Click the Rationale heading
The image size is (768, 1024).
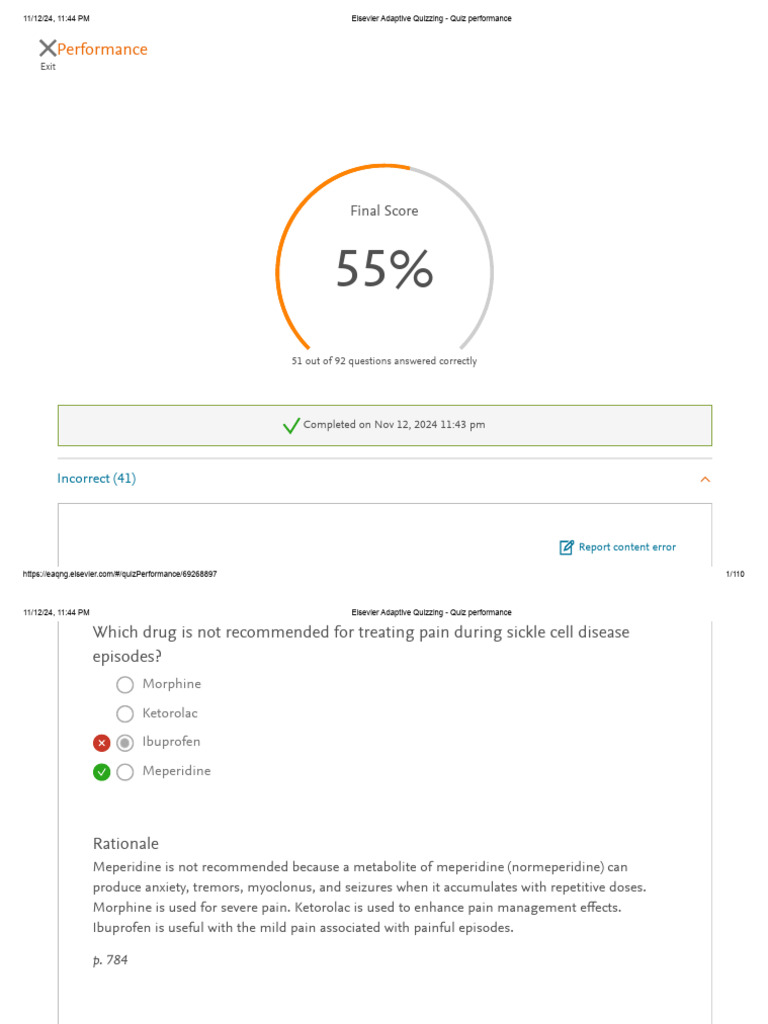point(126,844)
